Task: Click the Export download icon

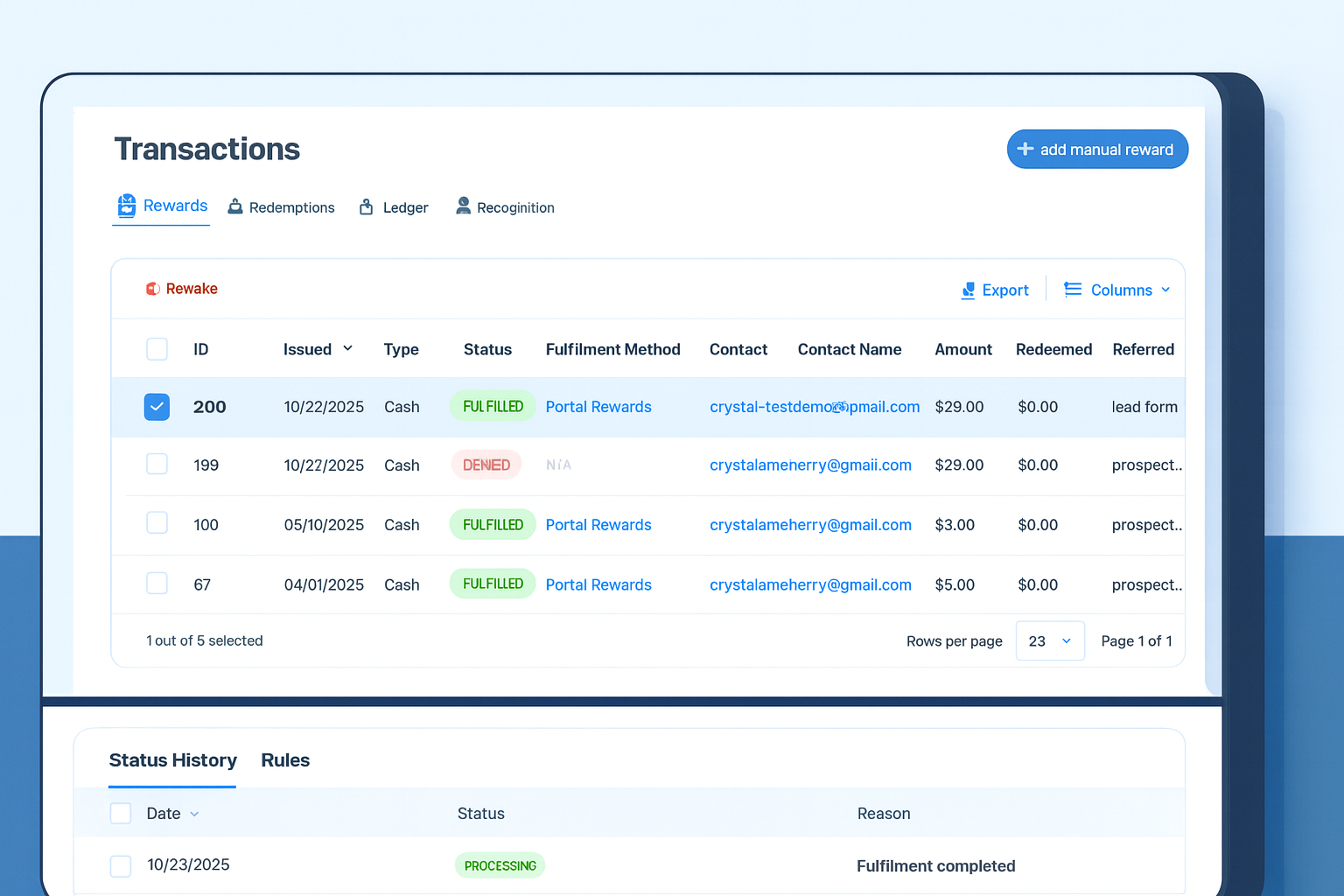Action: pos(968,290)
